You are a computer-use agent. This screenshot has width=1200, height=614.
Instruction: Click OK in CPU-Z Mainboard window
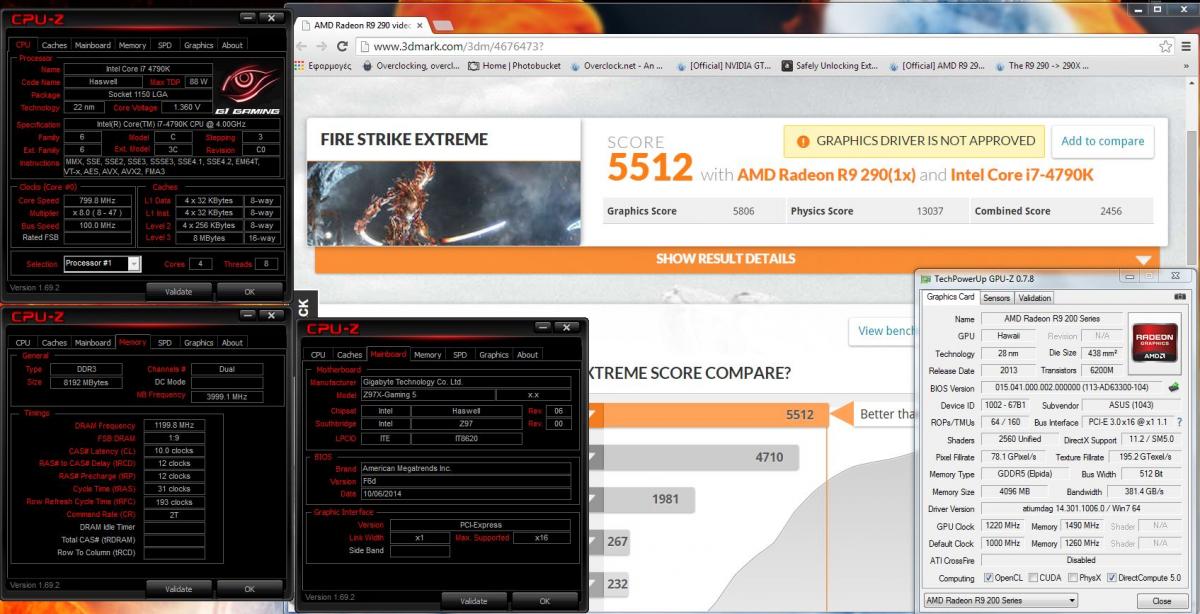pos(544,601)
